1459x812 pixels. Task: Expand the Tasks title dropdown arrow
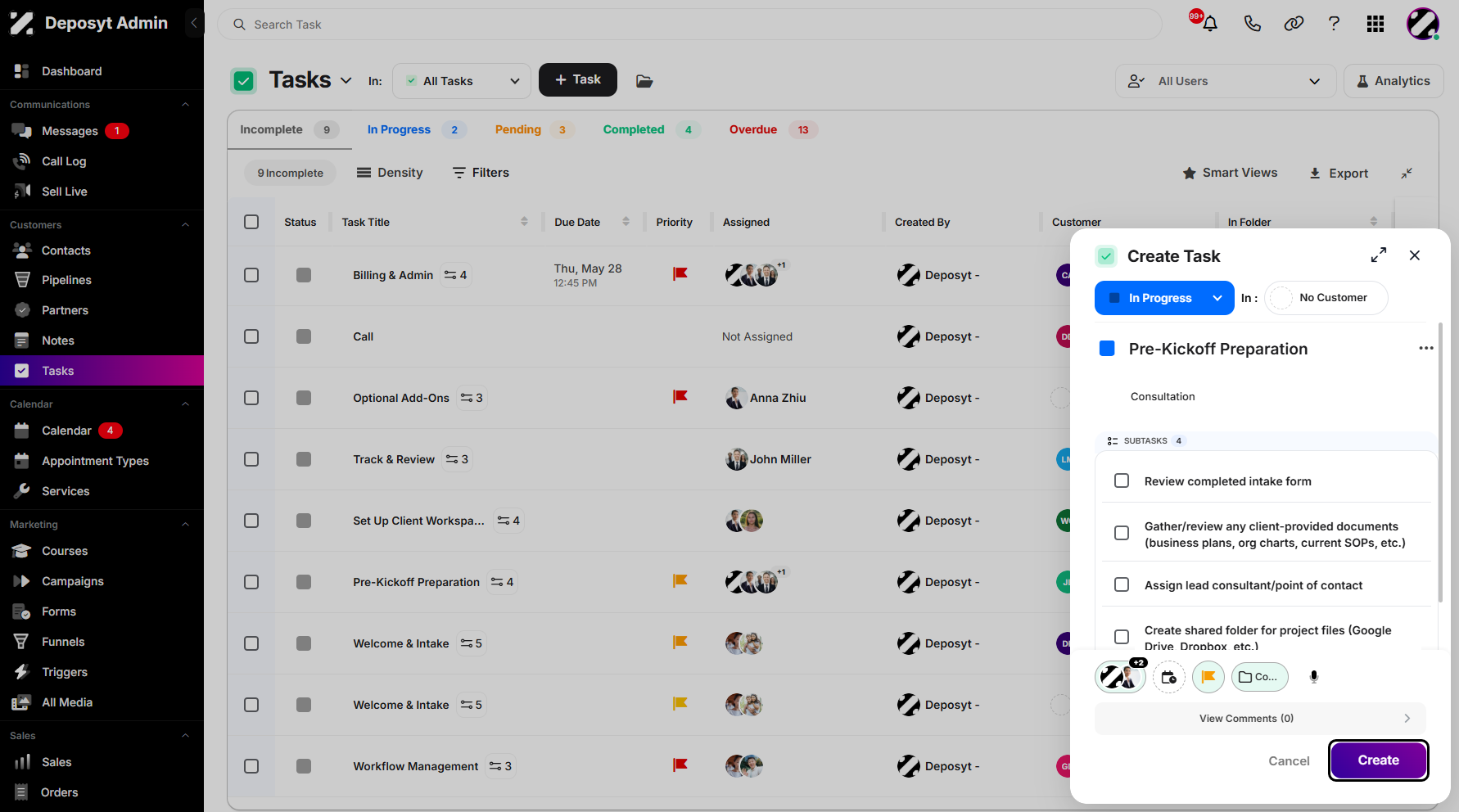pos(346,80)
